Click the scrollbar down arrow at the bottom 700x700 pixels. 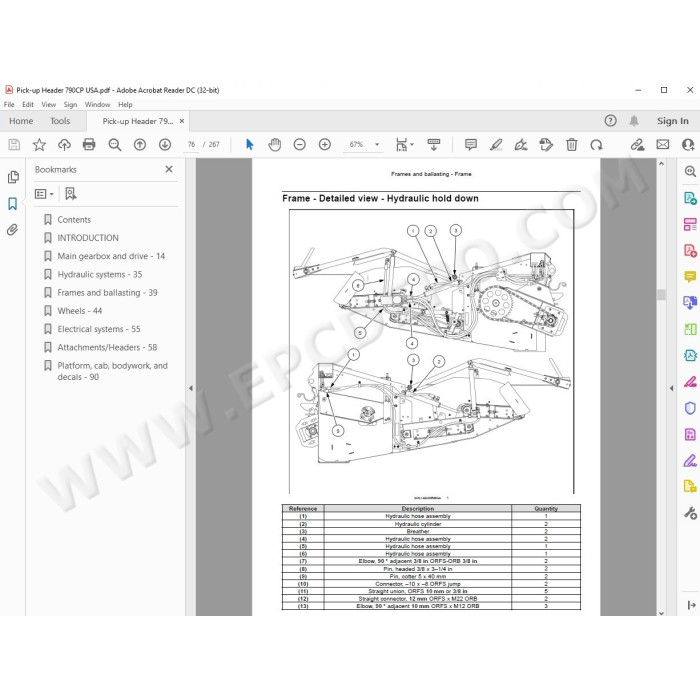661,613
